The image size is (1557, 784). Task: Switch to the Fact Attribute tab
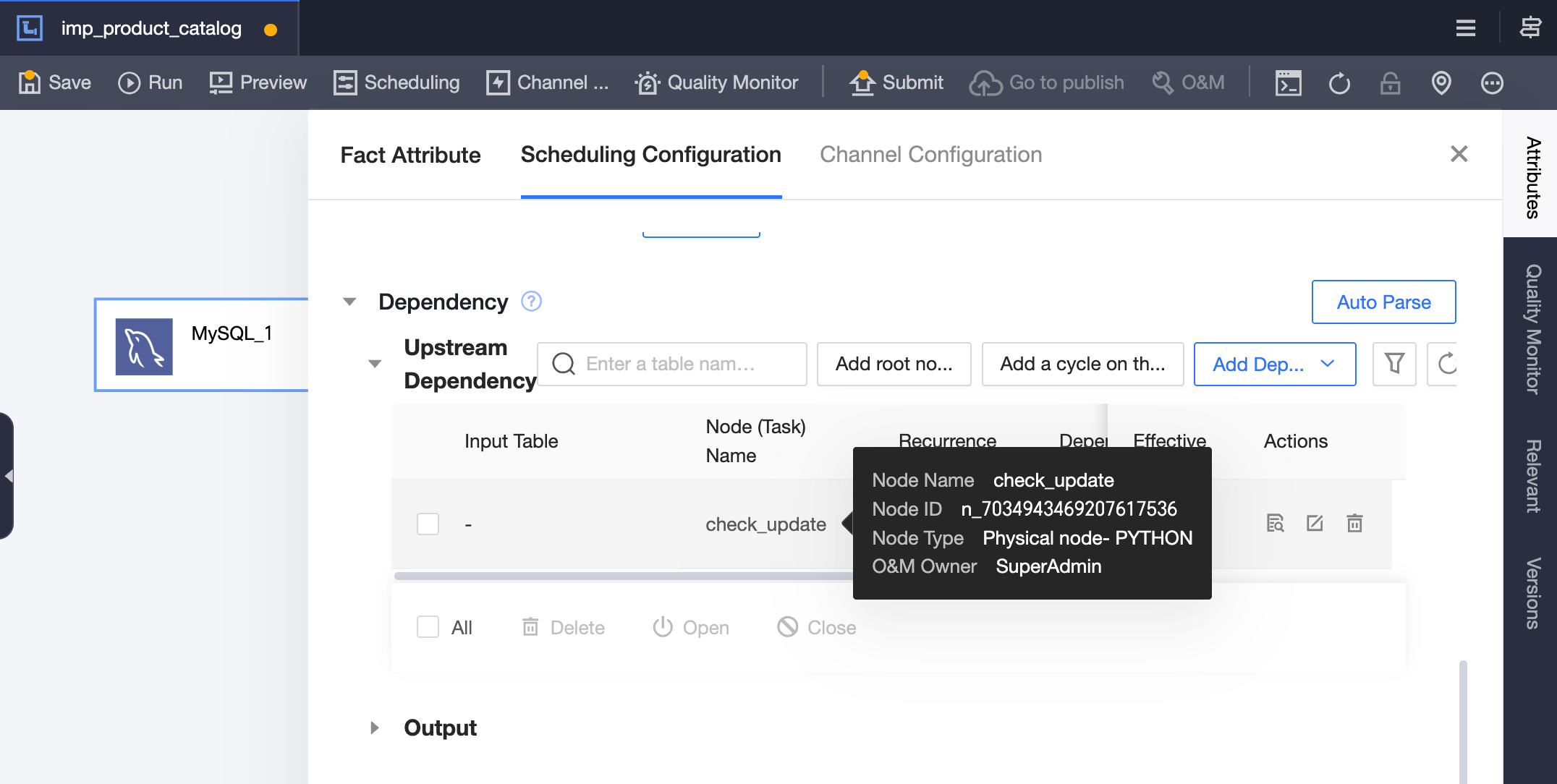tap(410, 155)
